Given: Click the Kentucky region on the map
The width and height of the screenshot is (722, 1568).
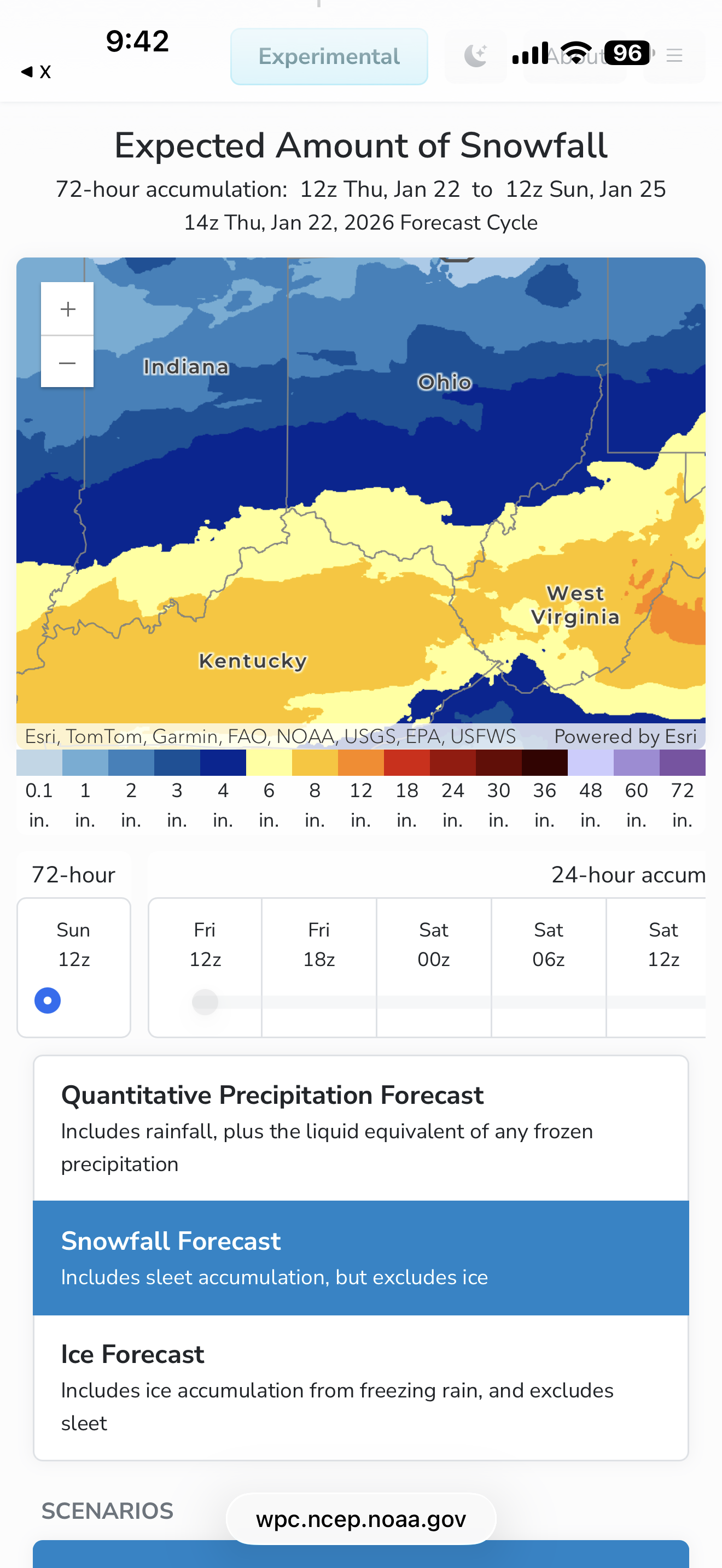Looking at the screenshot, I should (253, 661).
